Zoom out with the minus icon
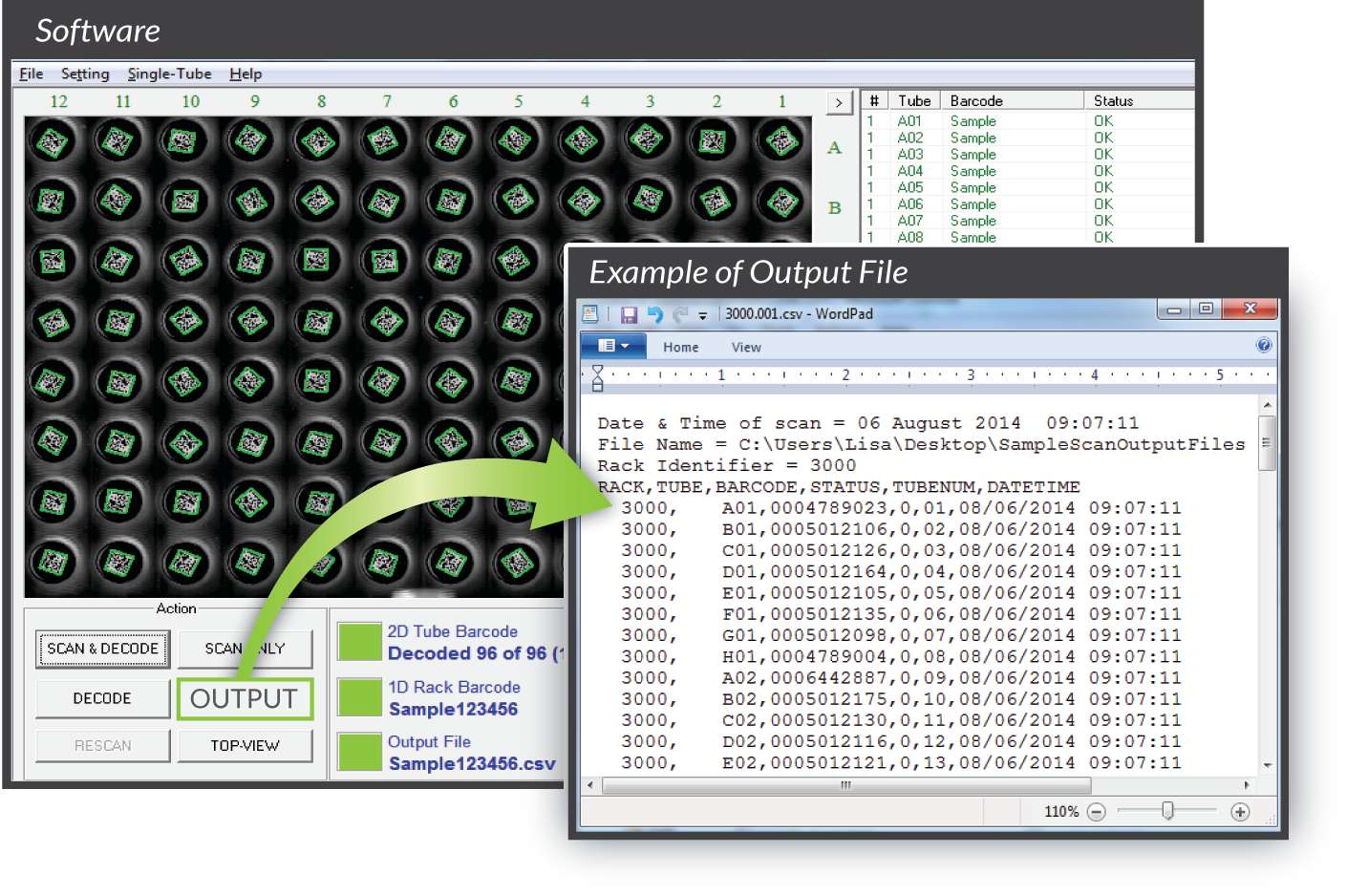Viewport: 1347px width, 896px height. 1097,812
